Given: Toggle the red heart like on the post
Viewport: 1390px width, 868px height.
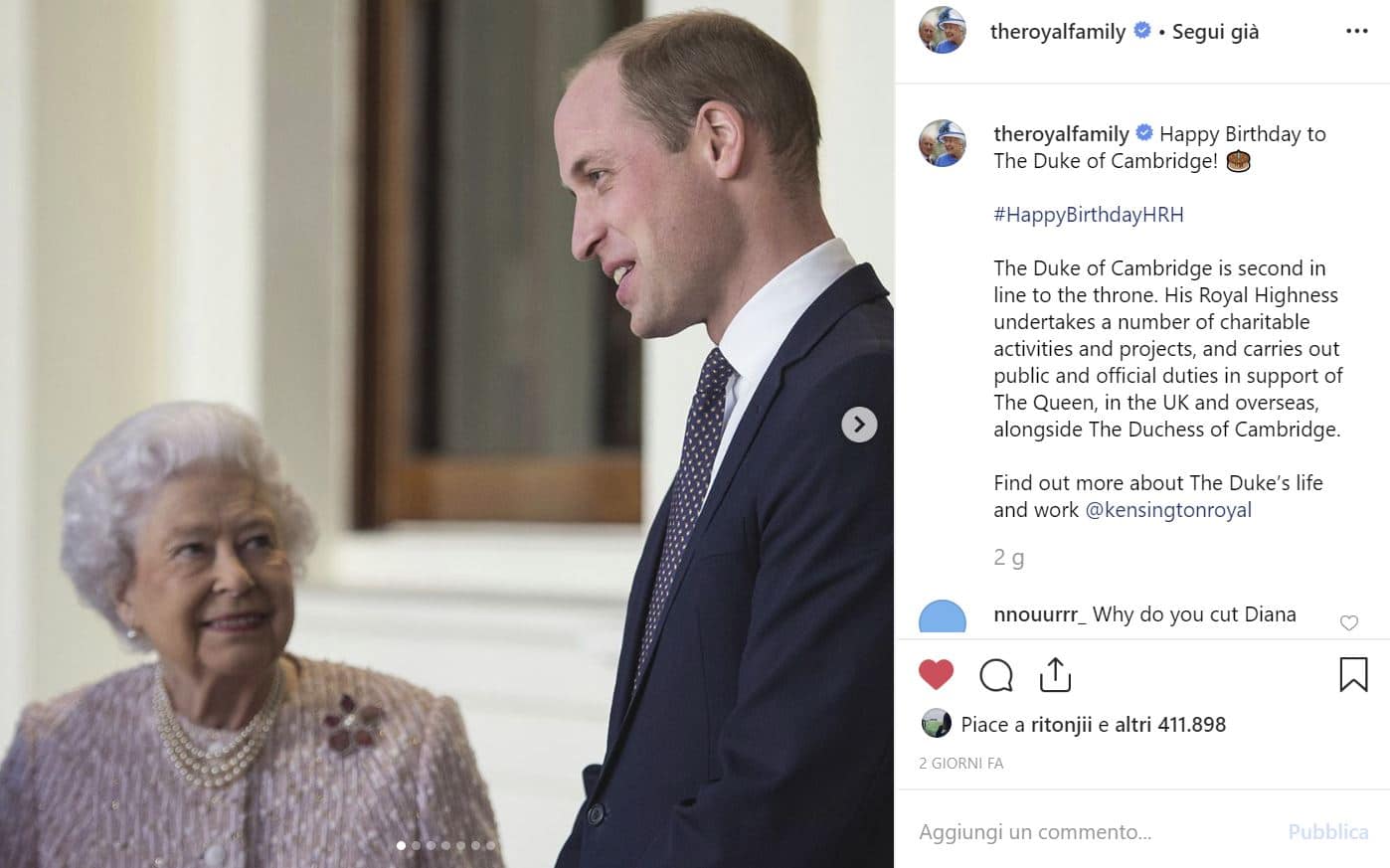Looking at the screenshot, I should pyautogui.click(x=936, y=675).
